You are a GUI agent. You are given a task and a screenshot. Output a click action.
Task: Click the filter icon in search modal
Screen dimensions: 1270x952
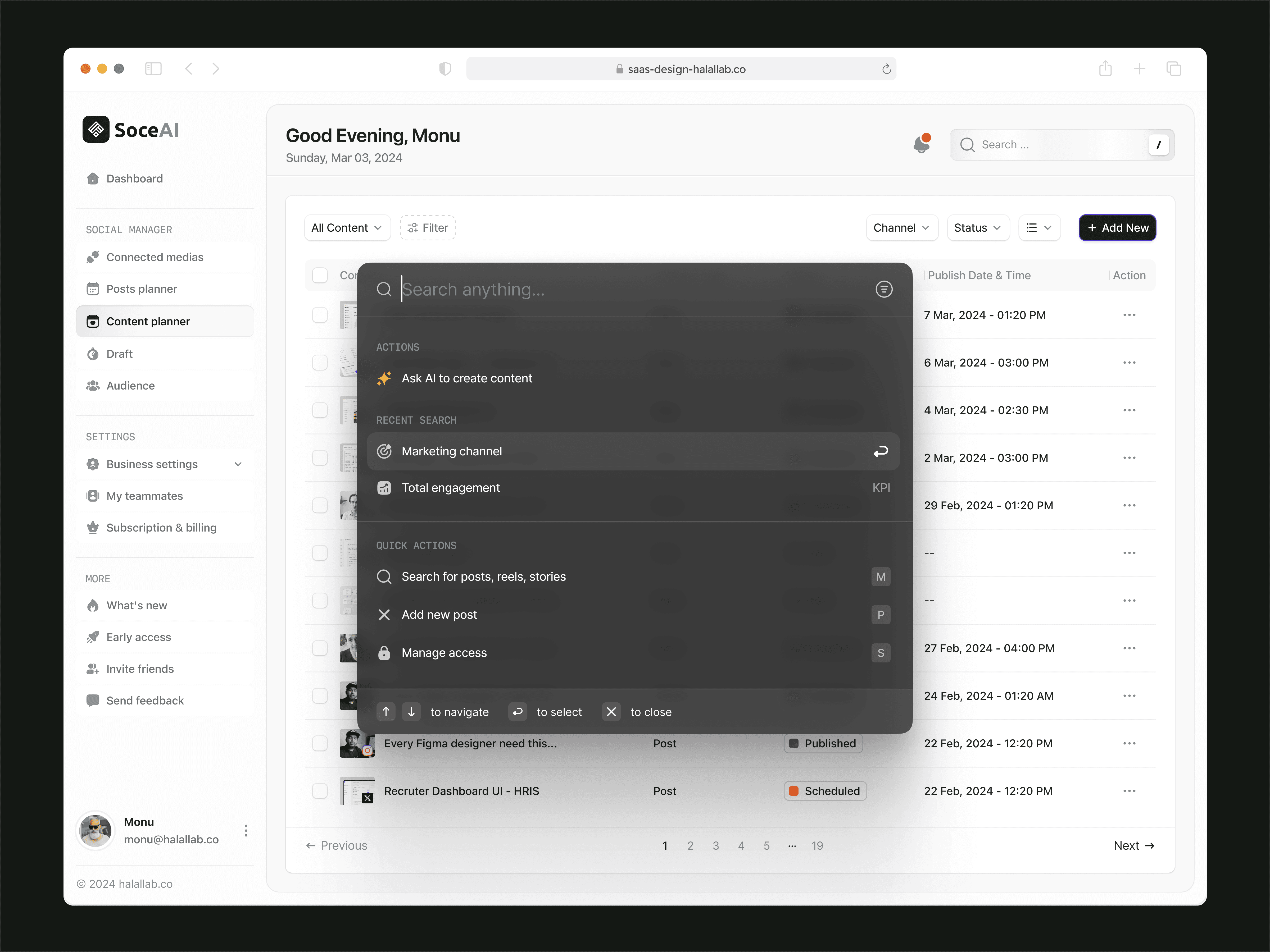(x=884, y=289)
